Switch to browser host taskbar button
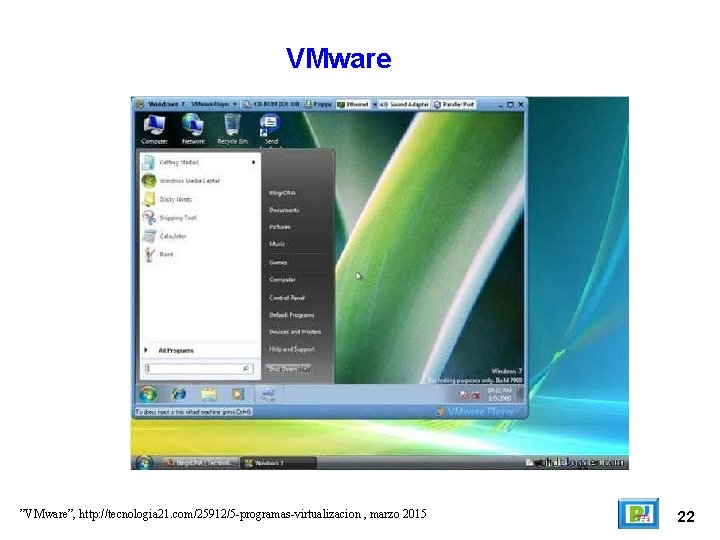Screen dimensions: 720x540 point(202,463)
